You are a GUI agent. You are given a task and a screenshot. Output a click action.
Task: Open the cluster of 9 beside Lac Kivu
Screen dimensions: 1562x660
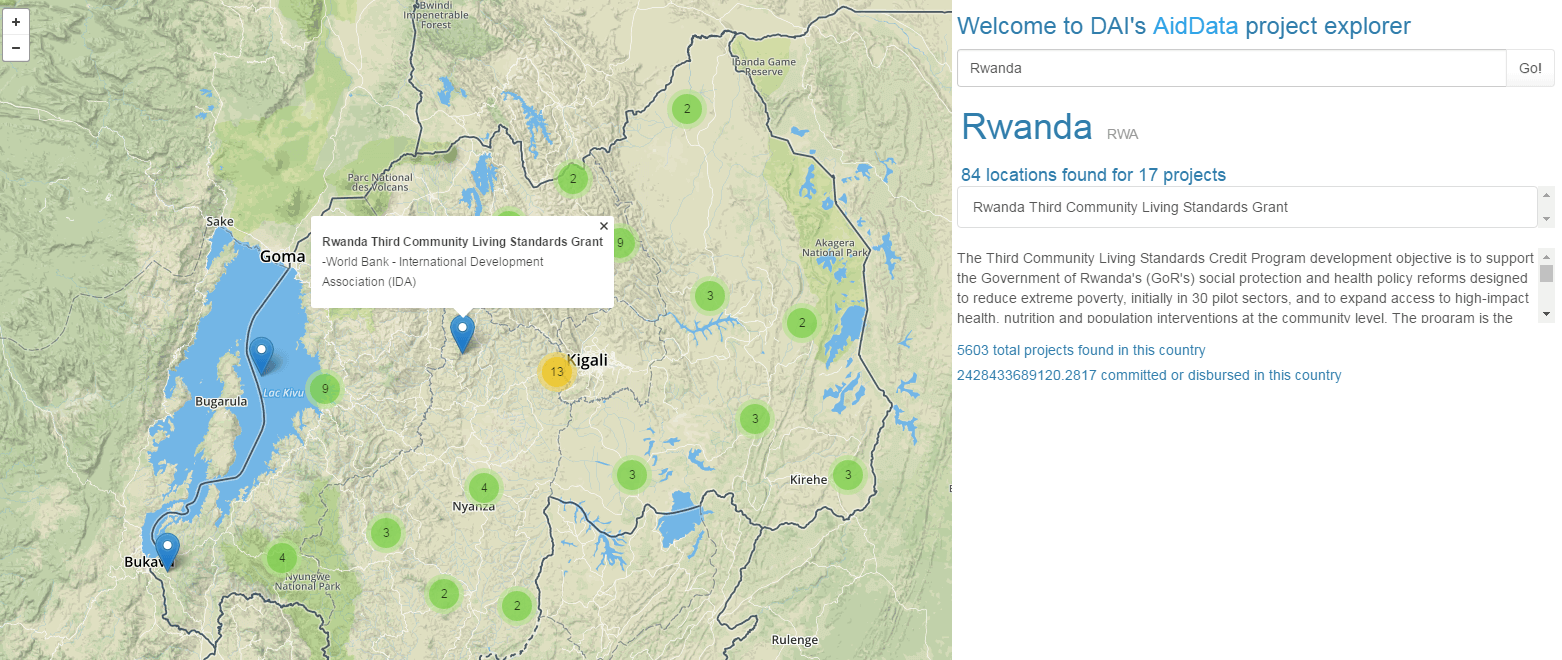[324, 389]
